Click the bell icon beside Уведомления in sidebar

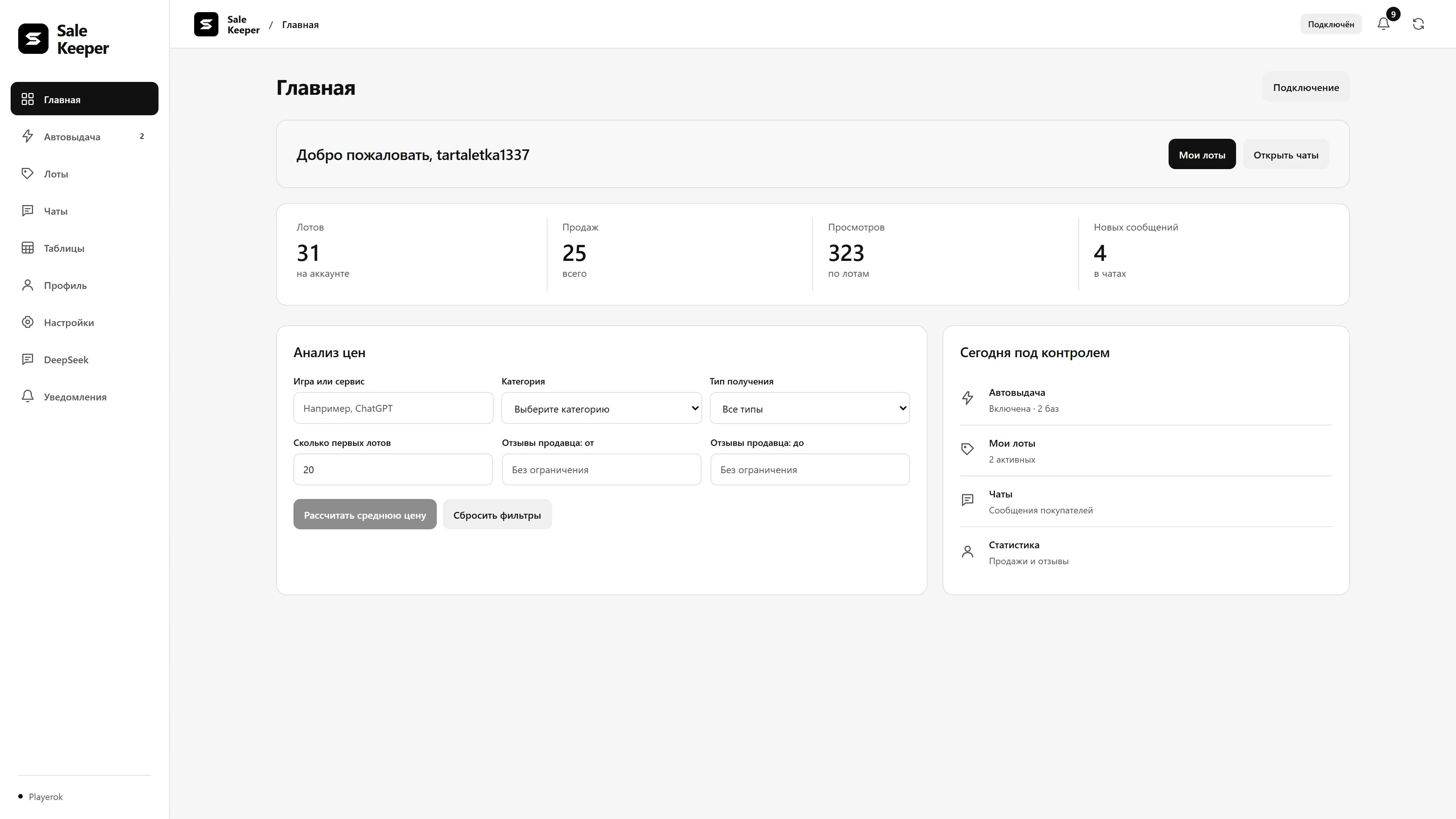click(x=28, y=396)
